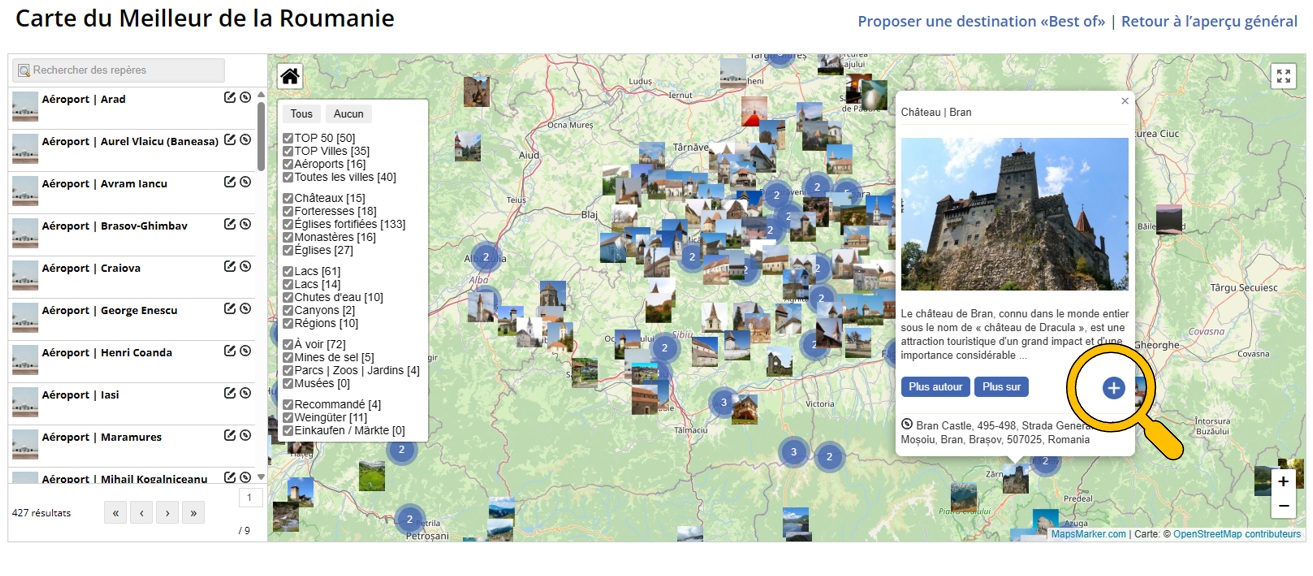Image resolution: width=1313 pixels, height=576 pixels.
Task: Click the home icon on the map
Action: point(290,77)
